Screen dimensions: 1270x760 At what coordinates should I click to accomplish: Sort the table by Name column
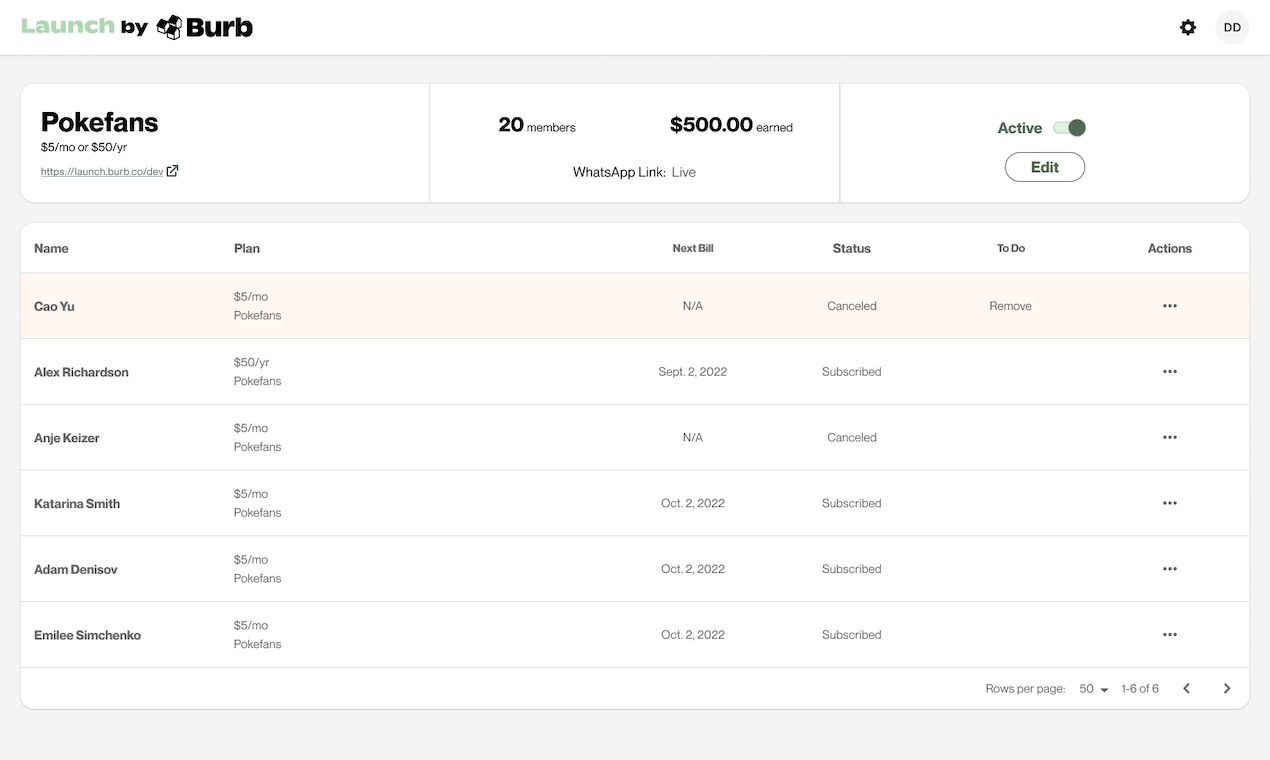click(51, 248)
